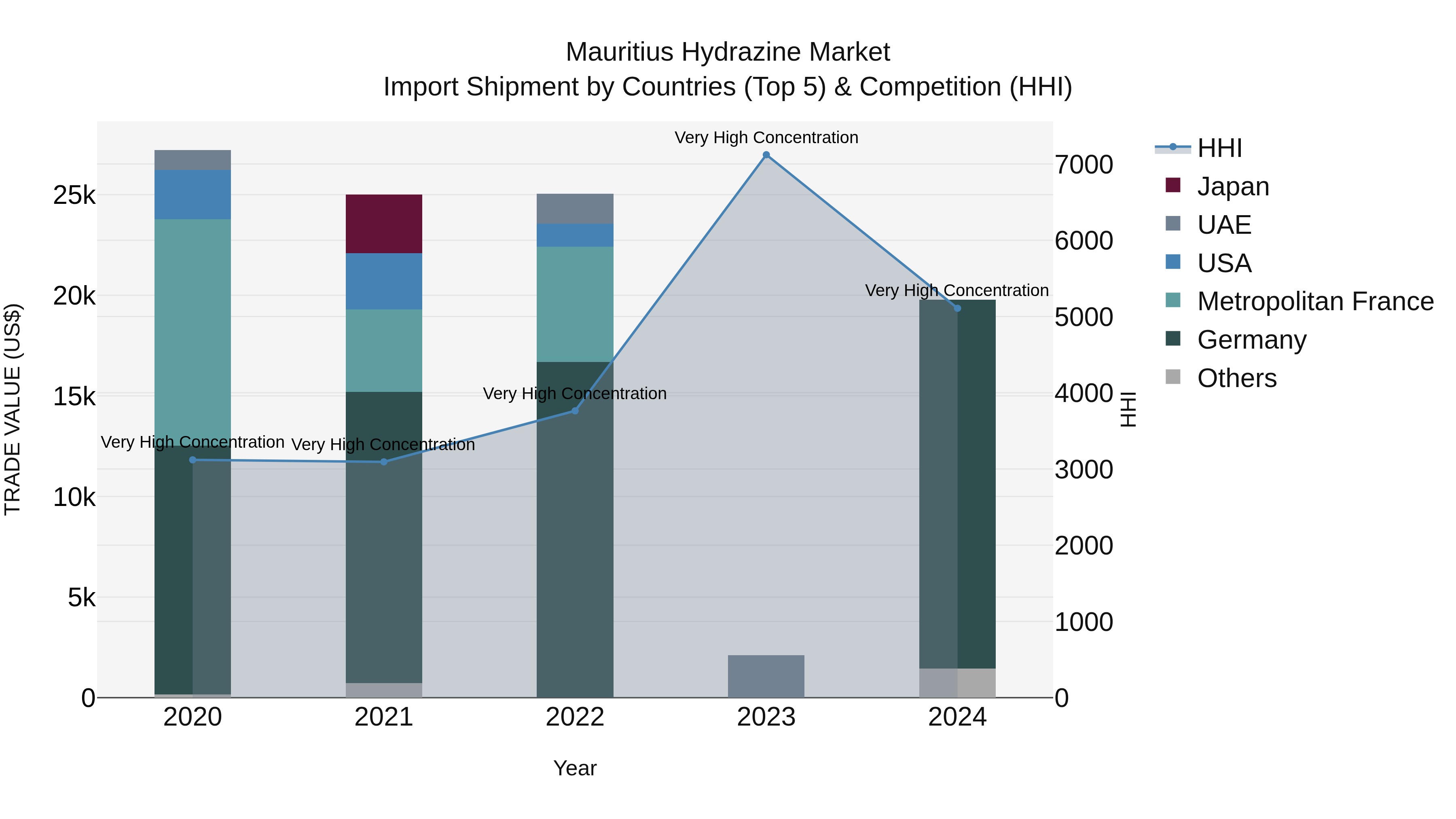Click the USA segment in 2021 bar
The image size is (1456, 819).
(384, 281)
